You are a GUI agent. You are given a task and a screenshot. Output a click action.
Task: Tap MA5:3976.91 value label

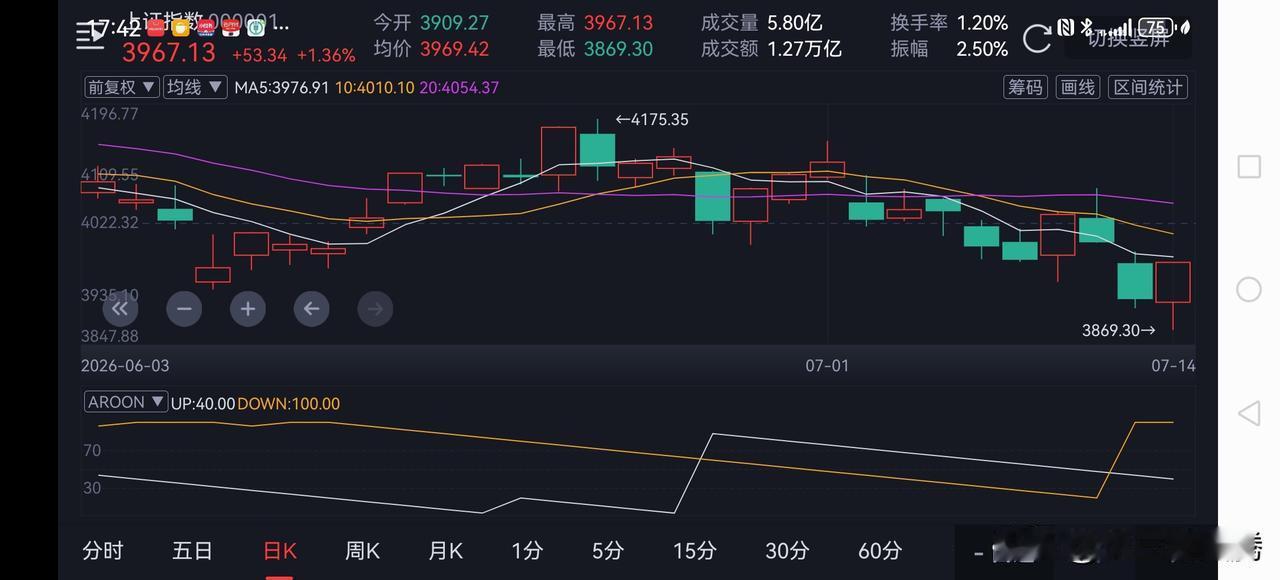pos(281,87)
